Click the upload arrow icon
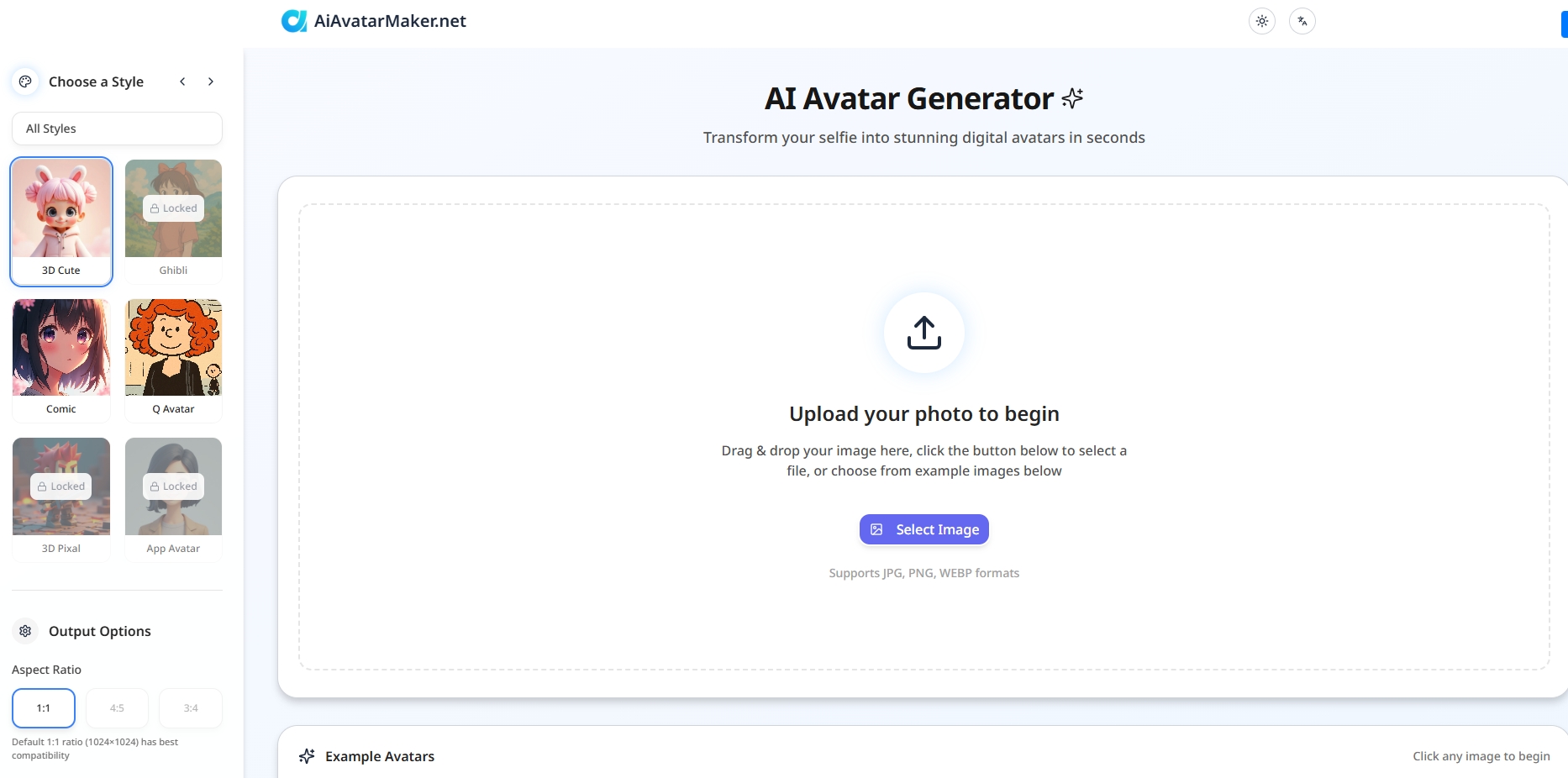Image resolution: width=1568 pixels, height=778 pixels. pos(923,333)
